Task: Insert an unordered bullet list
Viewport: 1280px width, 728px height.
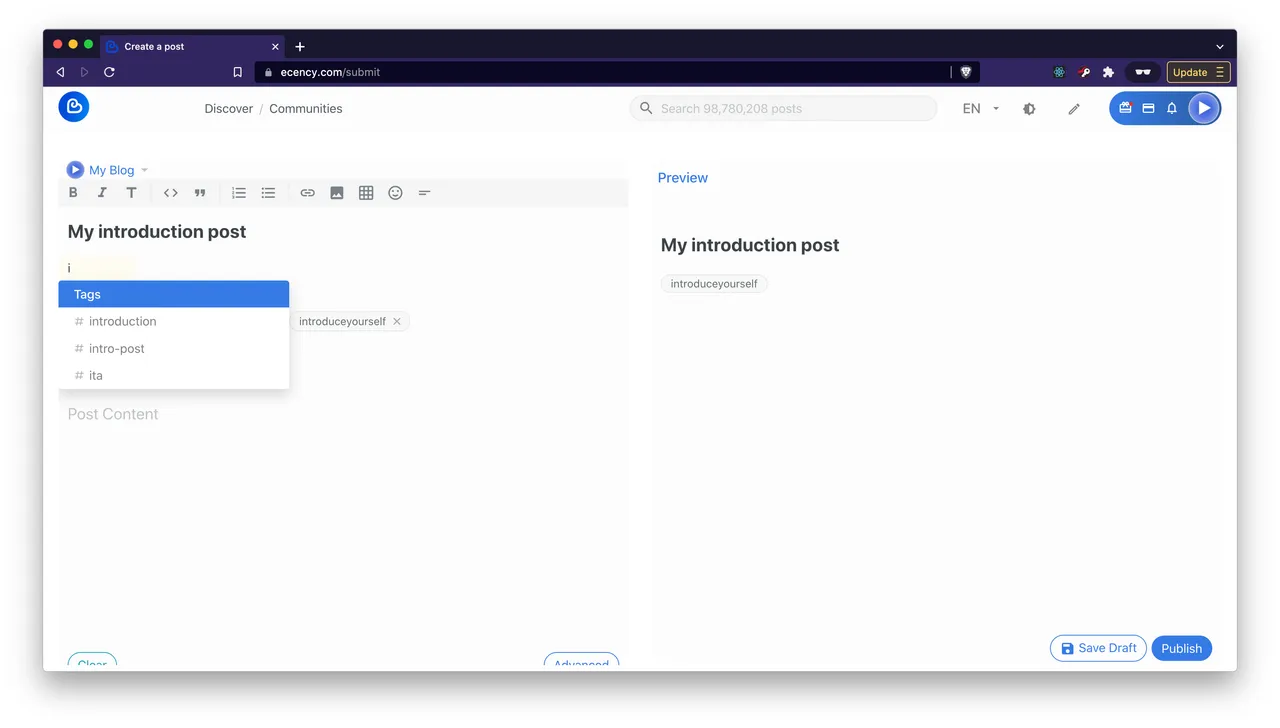Action: pos(268,193)
